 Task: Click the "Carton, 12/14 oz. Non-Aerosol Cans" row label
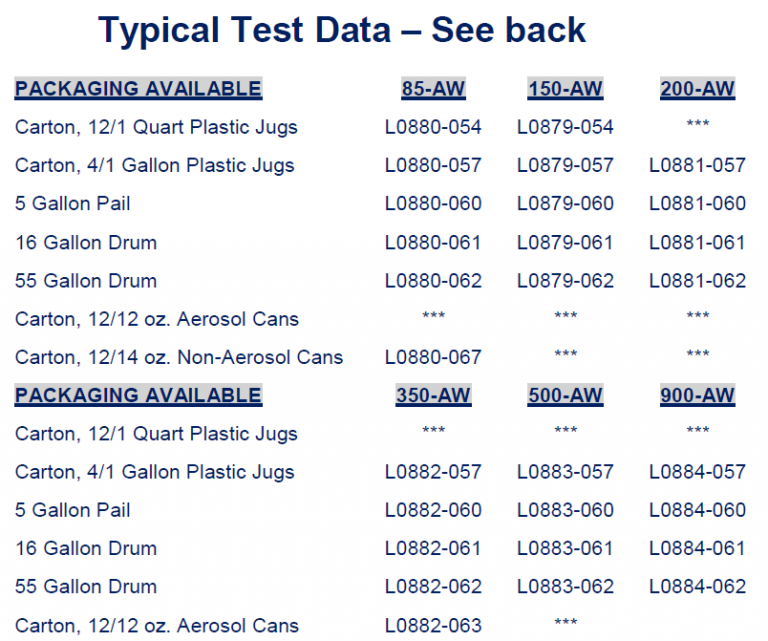coord(179,357)
